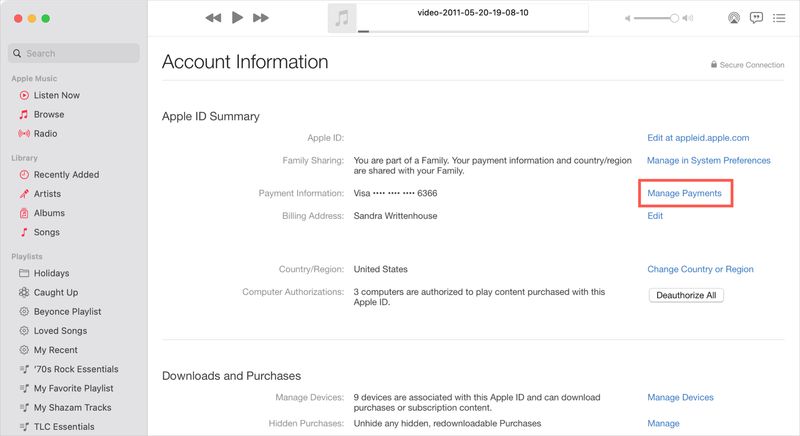The width and height of the screenshot is (800, 436).
Task: Click the My Shazam Tracks playlist icon
Action: pyautogui.click(x=24, y=407)
